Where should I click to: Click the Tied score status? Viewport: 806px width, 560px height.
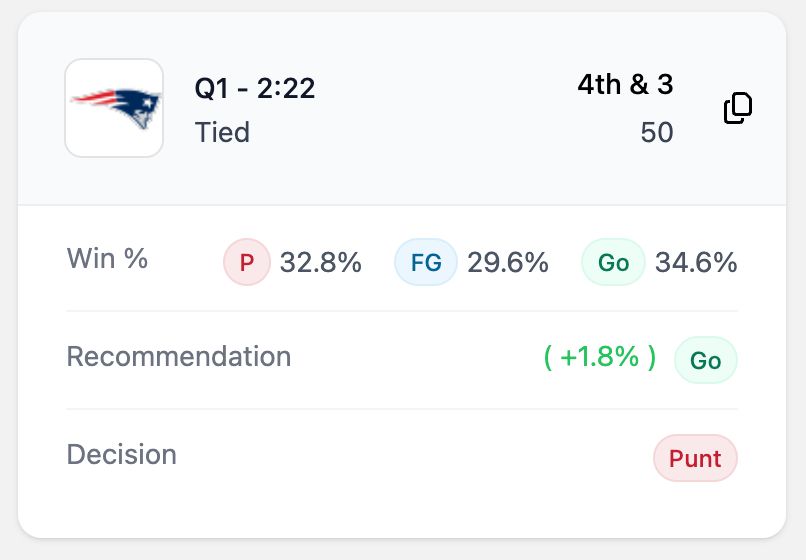click(222, 132)
